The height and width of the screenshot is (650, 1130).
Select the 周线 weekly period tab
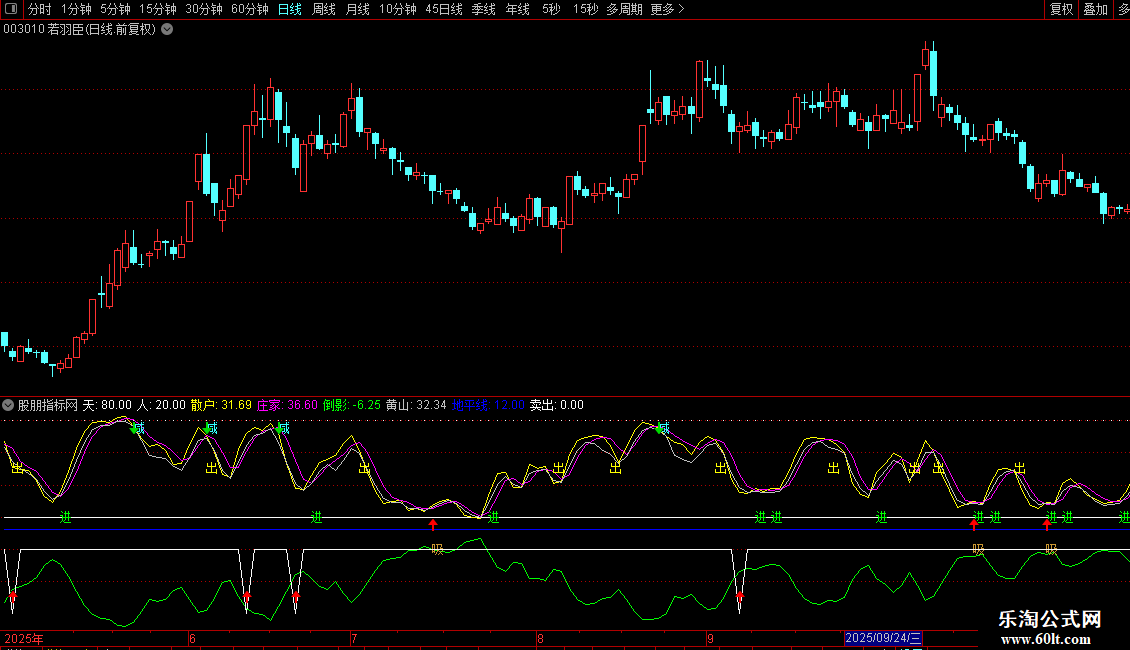point(323,10)
